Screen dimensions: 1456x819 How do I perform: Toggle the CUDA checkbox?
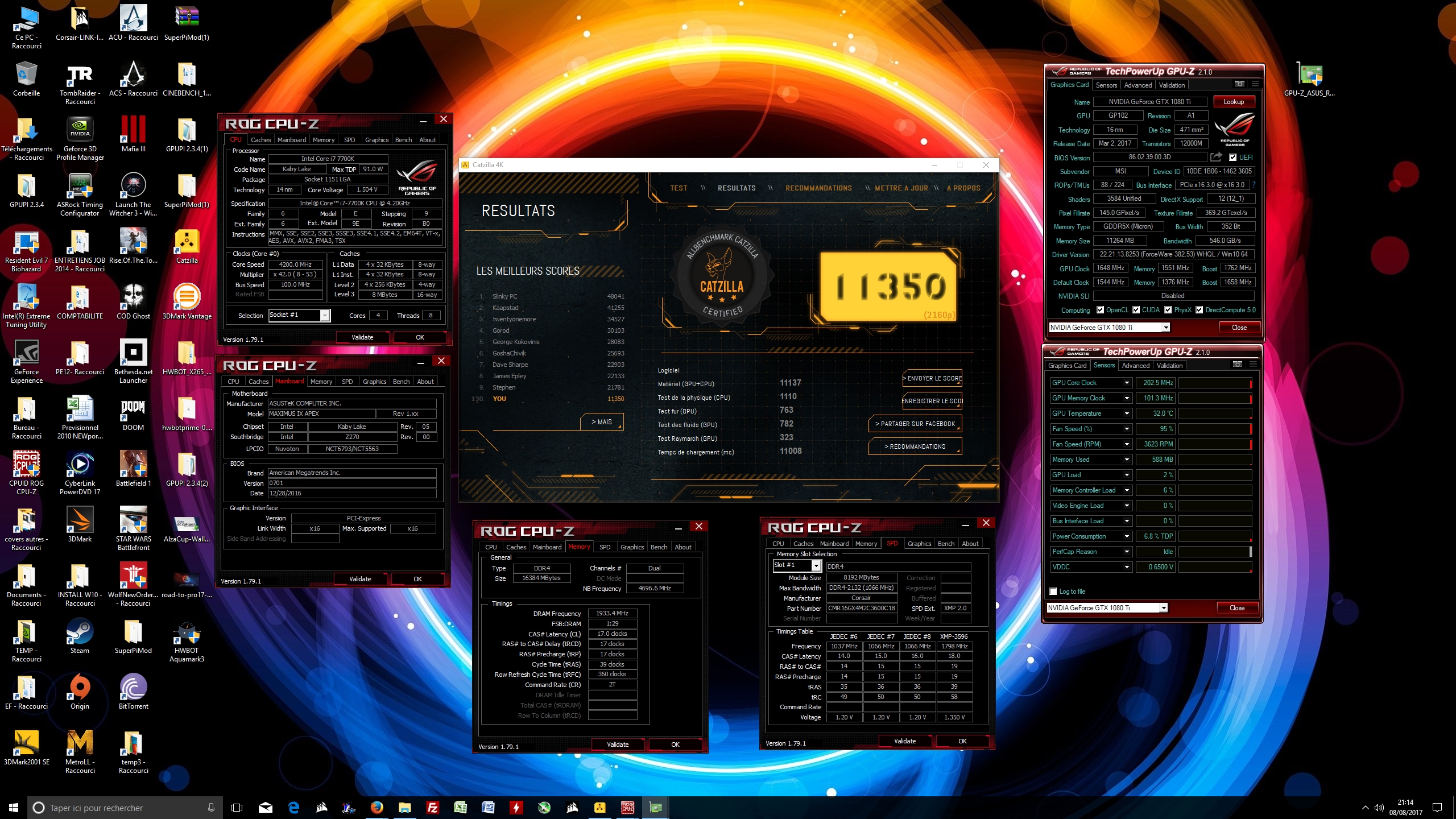pyautogui.click(x=1136, y=310)
